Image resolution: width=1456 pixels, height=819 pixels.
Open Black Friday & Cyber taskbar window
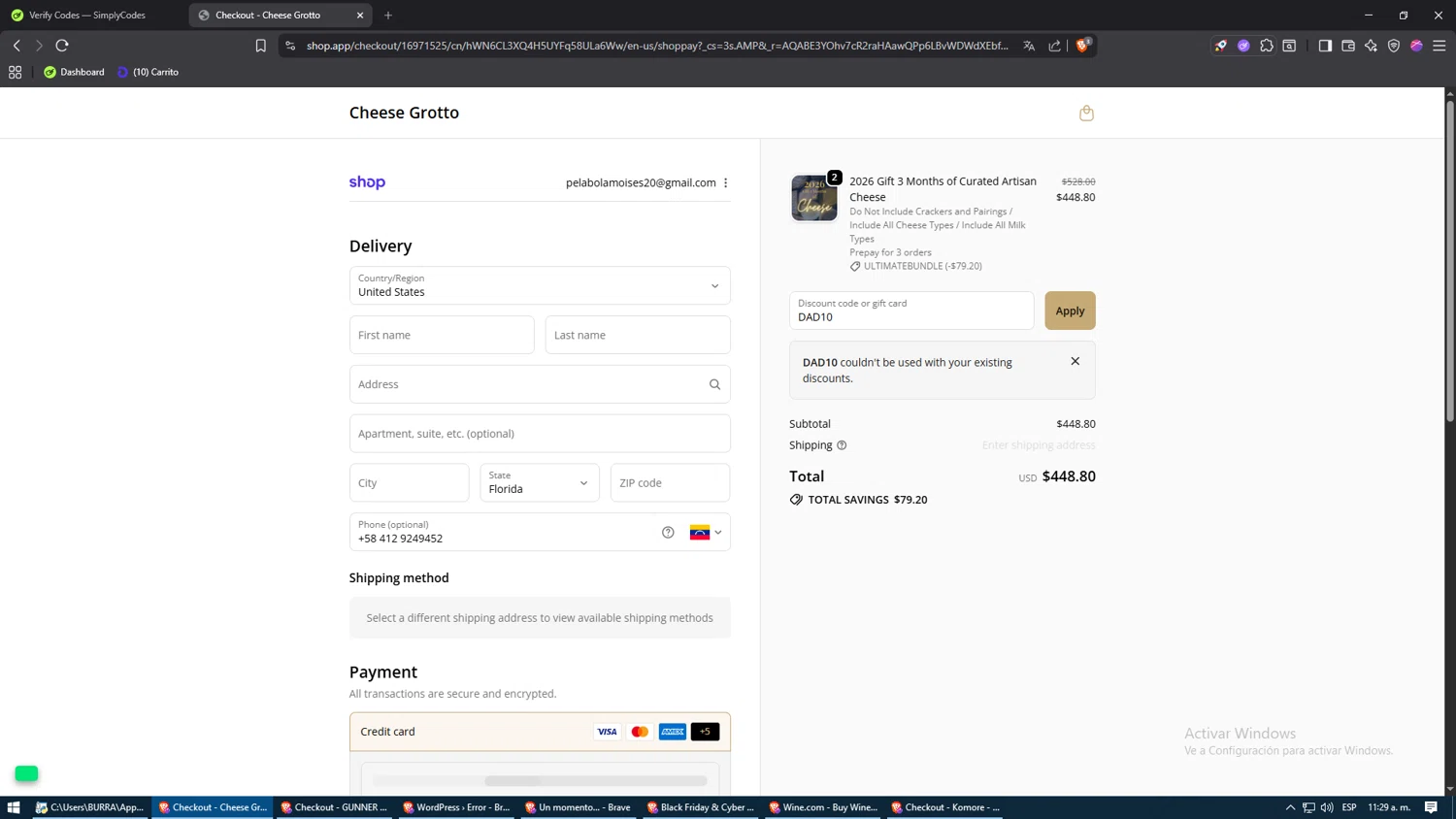point(701,807)
